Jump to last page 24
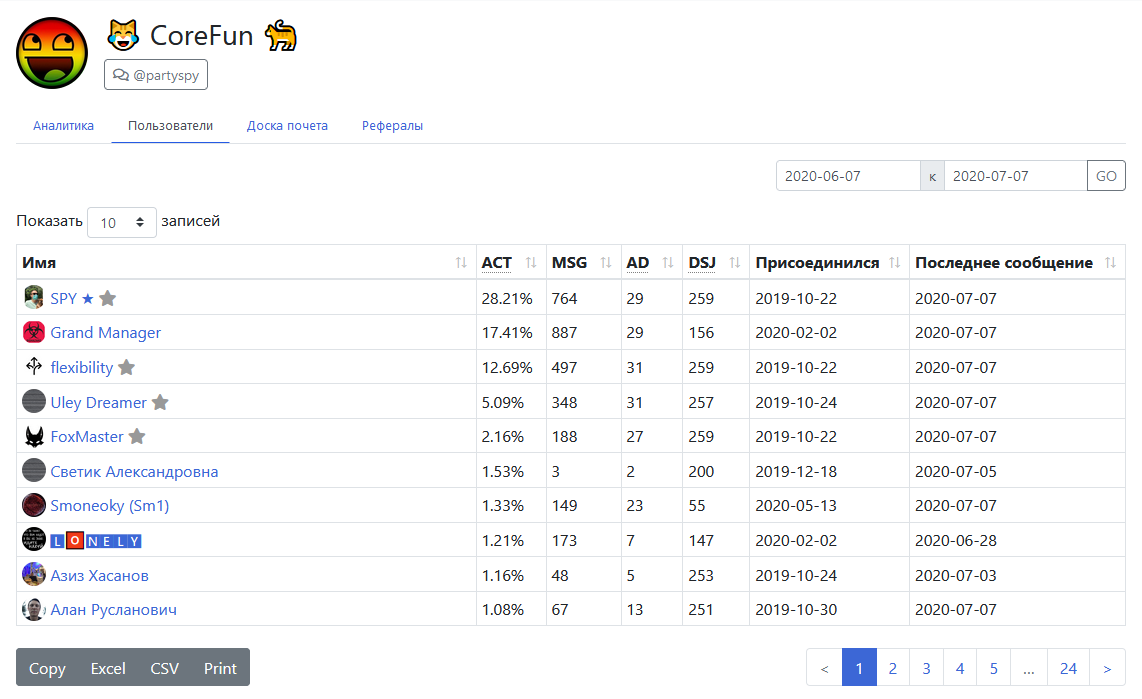1142x699 pixels. 1068,668
